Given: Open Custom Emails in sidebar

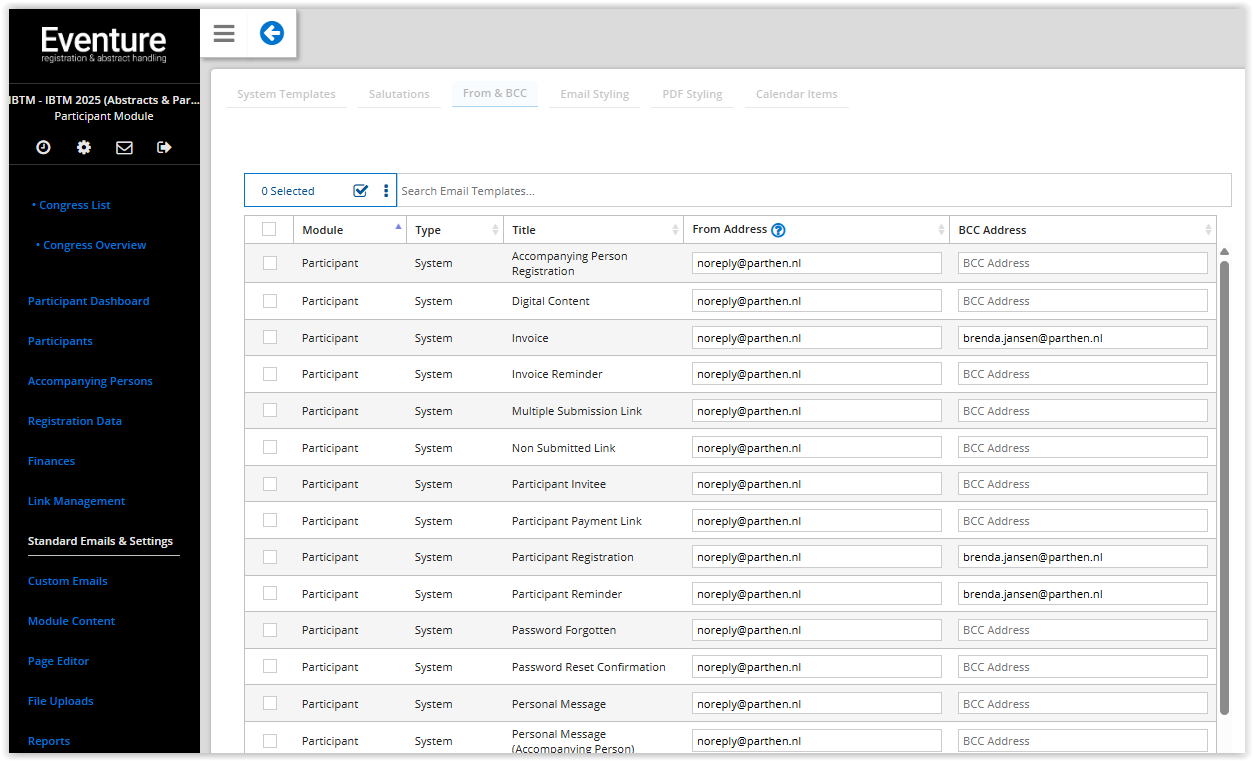Looking at the screenshot, I should pos(68,581).
